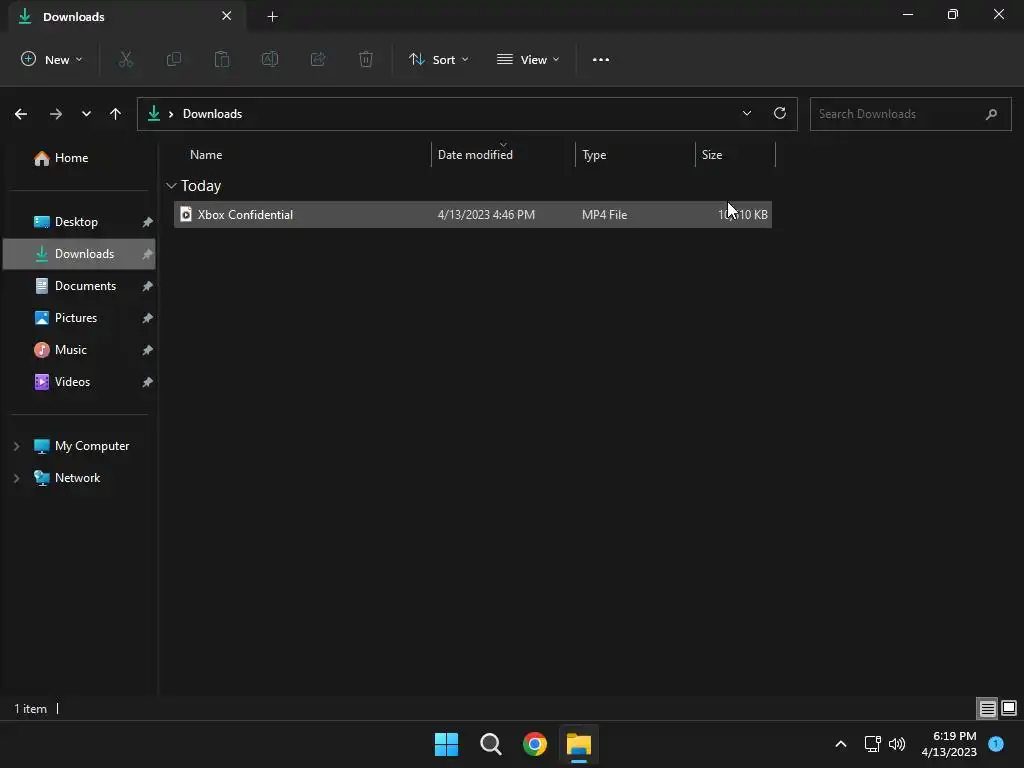Select Pictures in the sidebar
The height and width of the screenshot is (768, 1024).
pos(76,318)
